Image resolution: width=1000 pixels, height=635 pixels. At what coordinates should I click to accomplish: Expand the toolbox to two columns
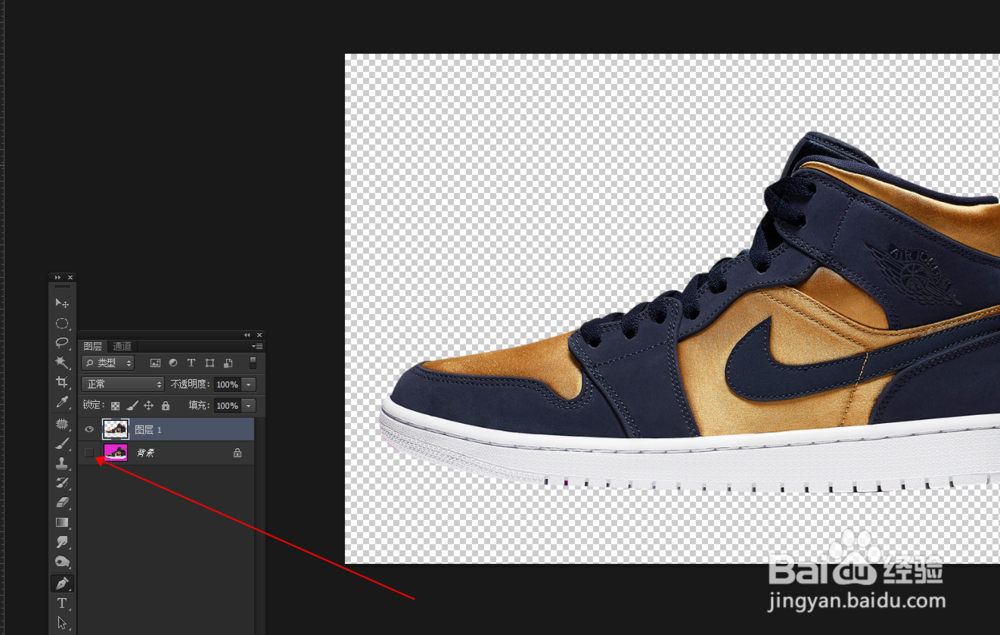point(57,277)
